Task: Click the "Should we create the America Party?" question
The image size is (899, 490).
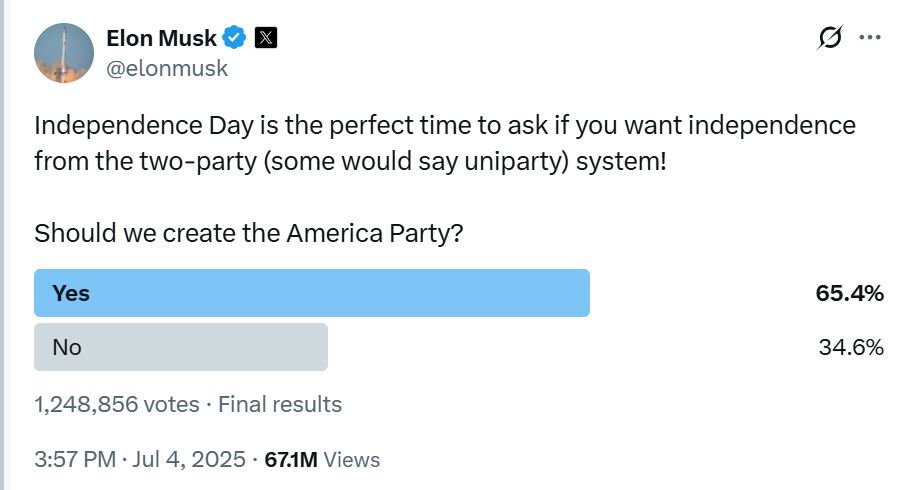Action: pos(249,234)
